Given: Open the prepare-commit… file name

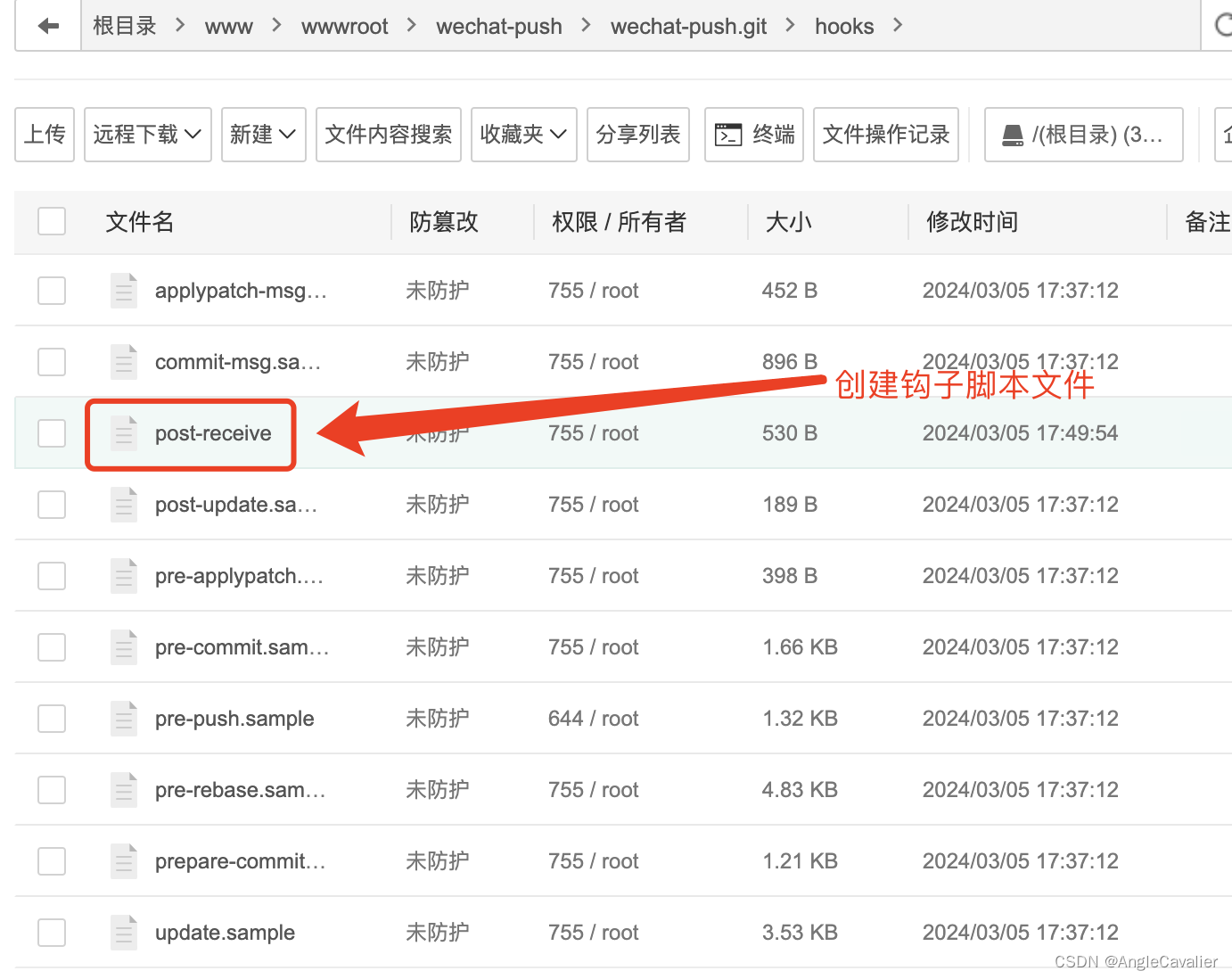Looking at the screenshot, I should point(241,861).
